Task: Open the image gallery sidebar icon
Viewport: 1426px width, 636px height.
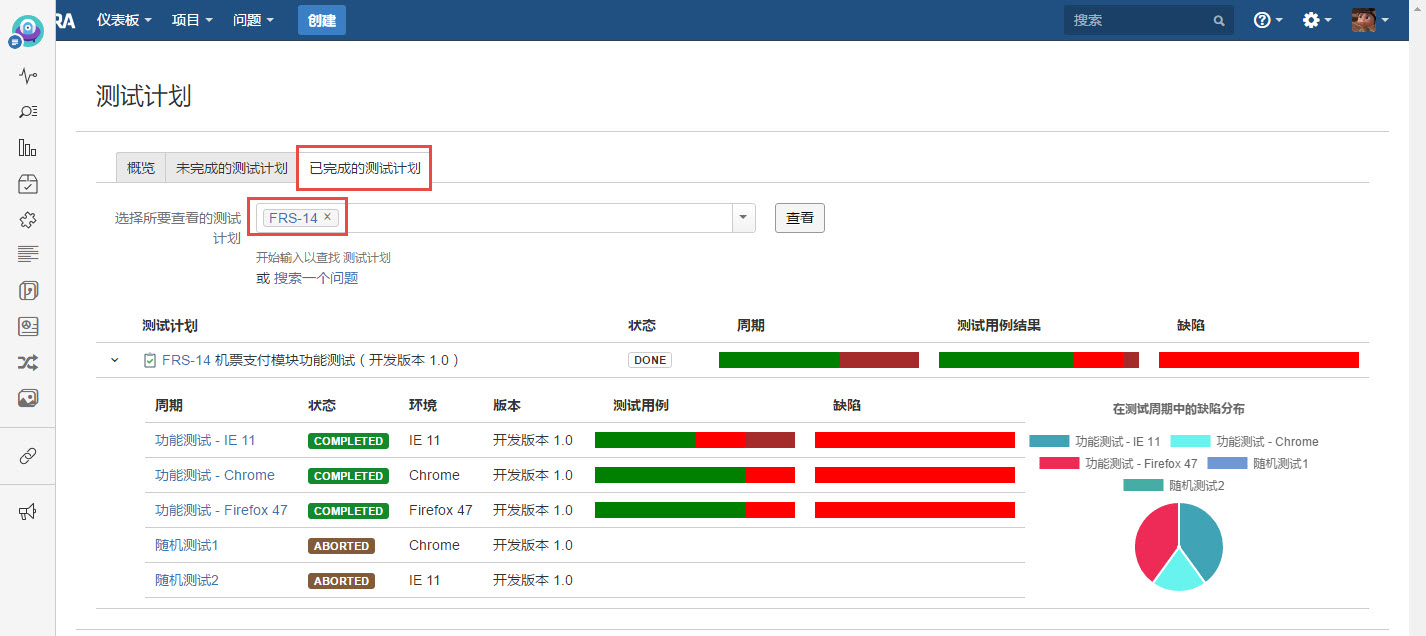Action: pyautogui.click(x=28, y=398)
